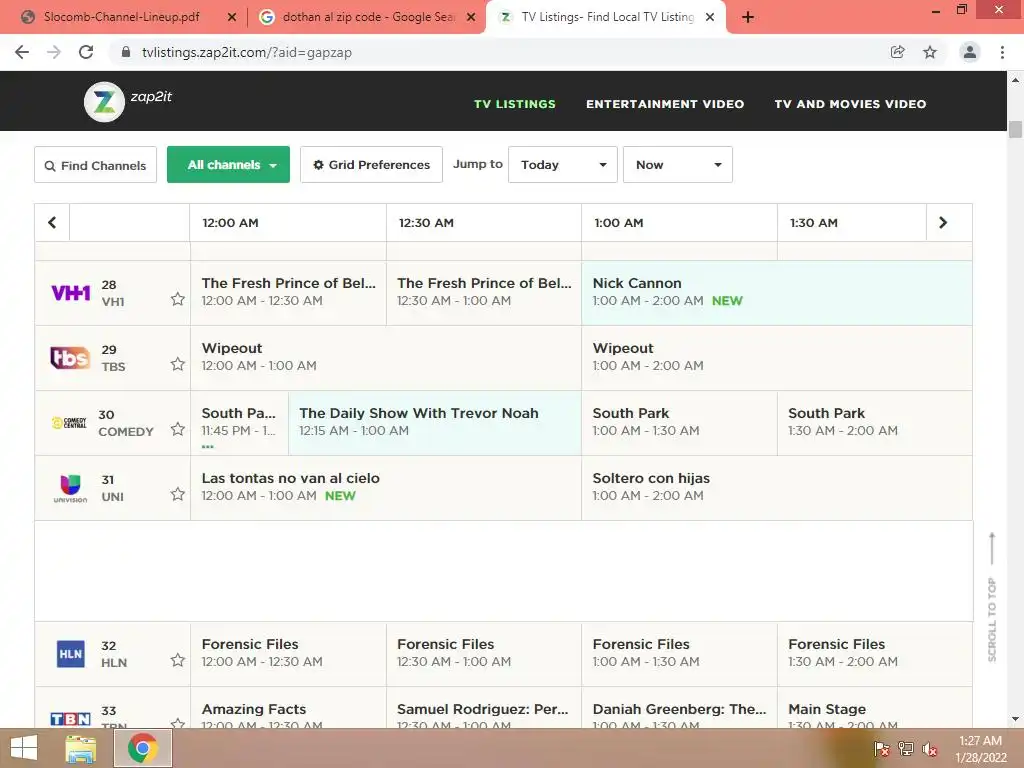Close the Slocomb-Channel-Lineup.pdf tab
The image size is (1024, 768).
pos(232,18)
